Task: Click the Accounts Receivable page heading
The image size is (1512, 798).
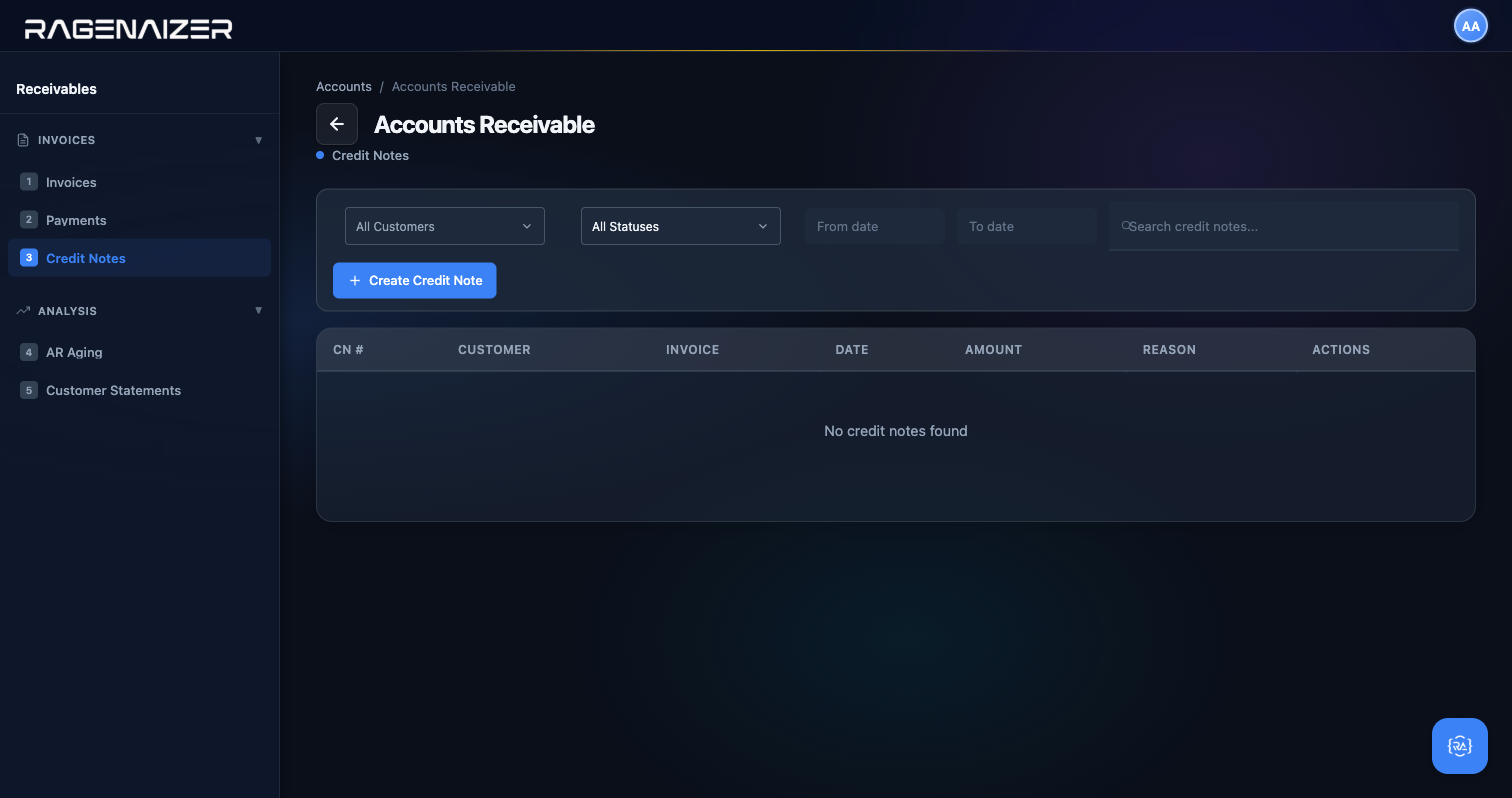Action: (x=484, y=125)
